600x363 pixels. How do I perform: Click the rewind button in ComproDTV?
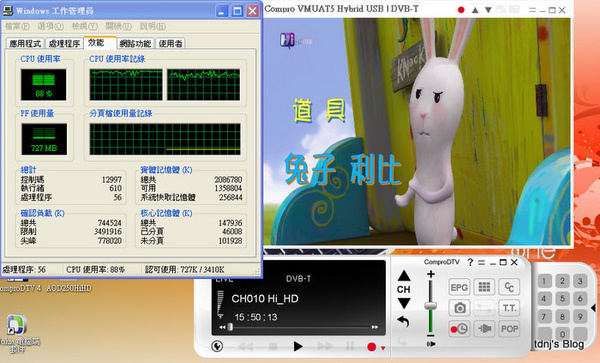point(245,347)
